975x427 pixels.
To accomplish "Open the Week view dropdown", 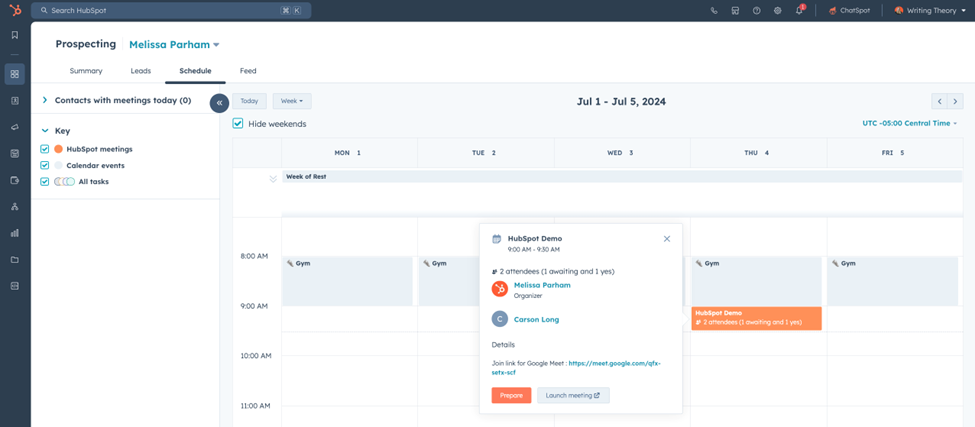I will pyautogui.click(x=292, y=101).
